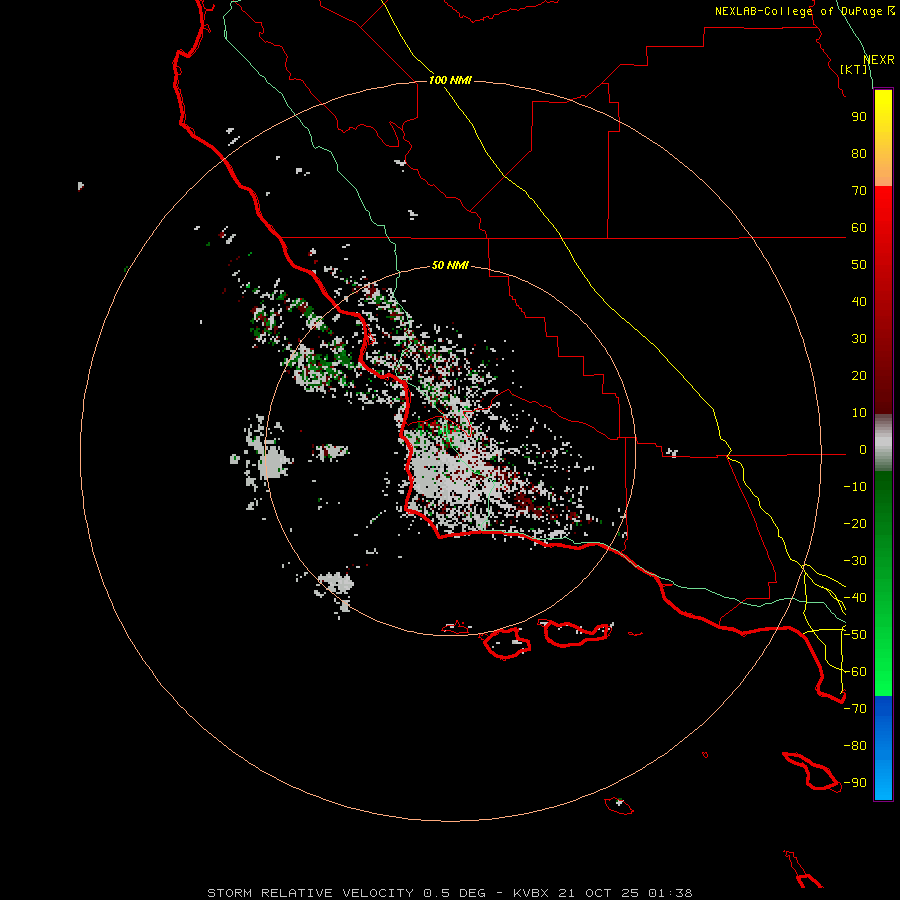Screen dimensions: 900x900
Task: Click the 30 value on velocity scale
Action: [859, 339]
